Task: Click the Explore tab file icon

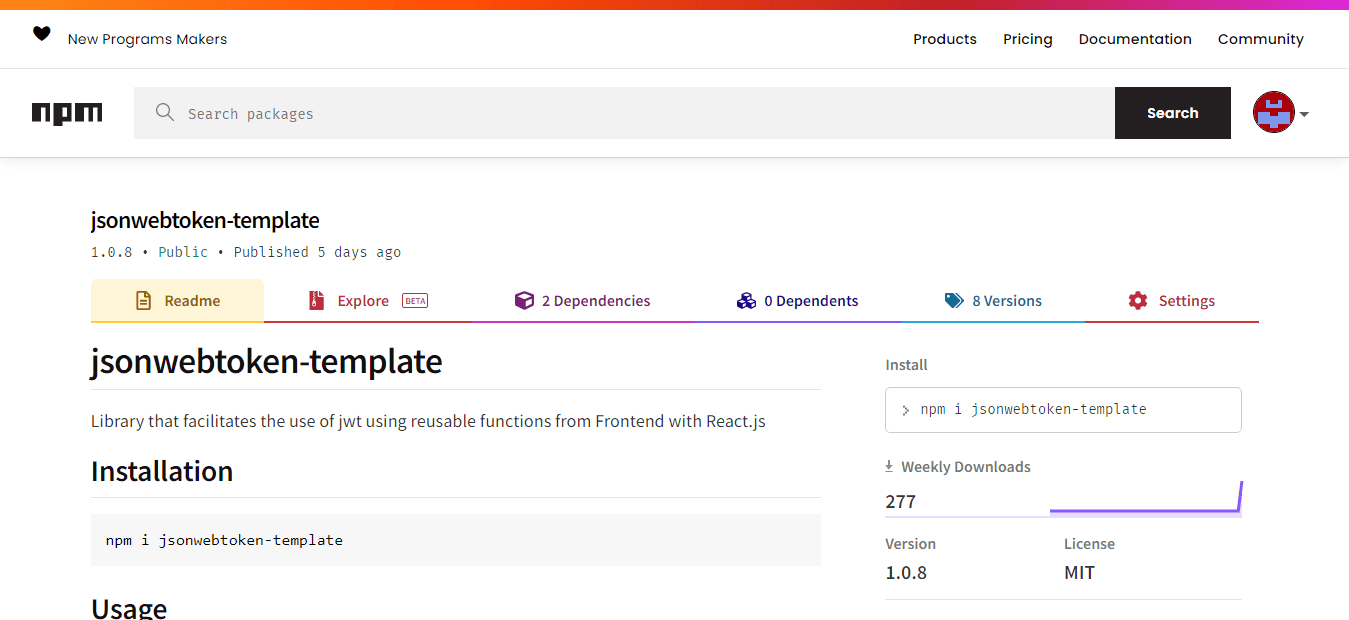Action: click(x=317, y=301)
